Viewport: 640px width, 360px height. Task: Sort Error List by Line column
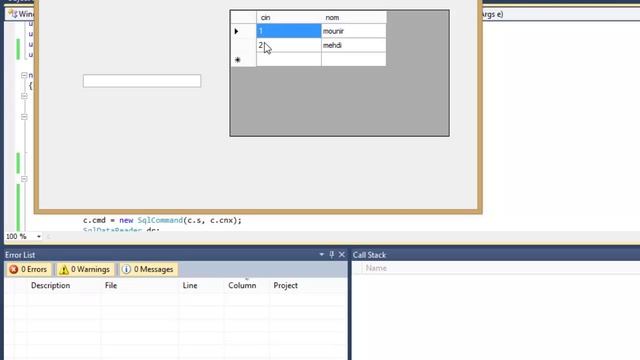click(202, 286)
